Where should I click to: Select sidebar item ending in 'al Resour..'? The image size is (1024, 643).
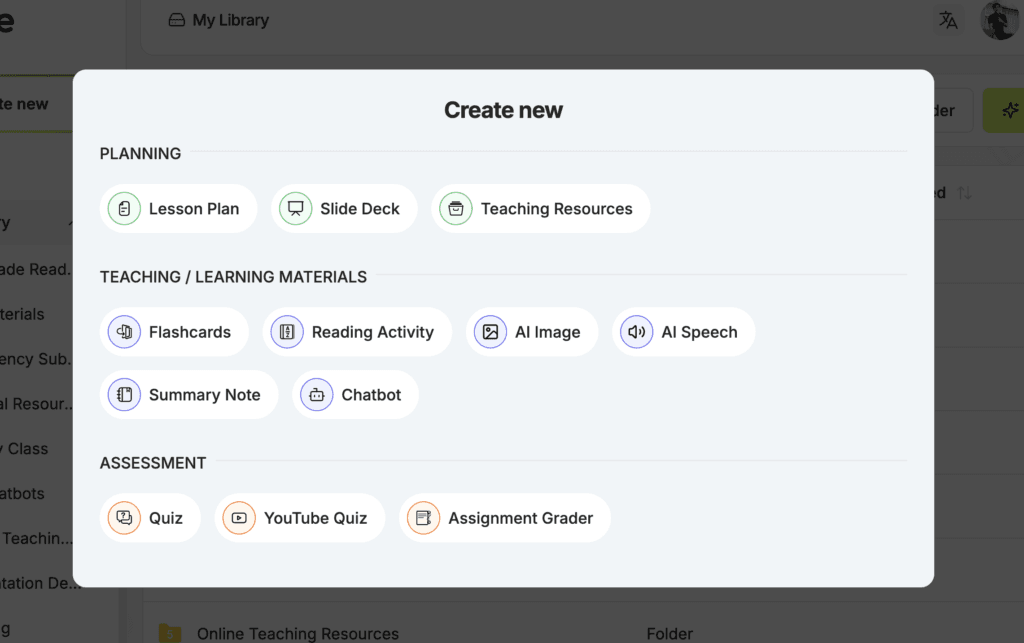(x=36, y=404)
